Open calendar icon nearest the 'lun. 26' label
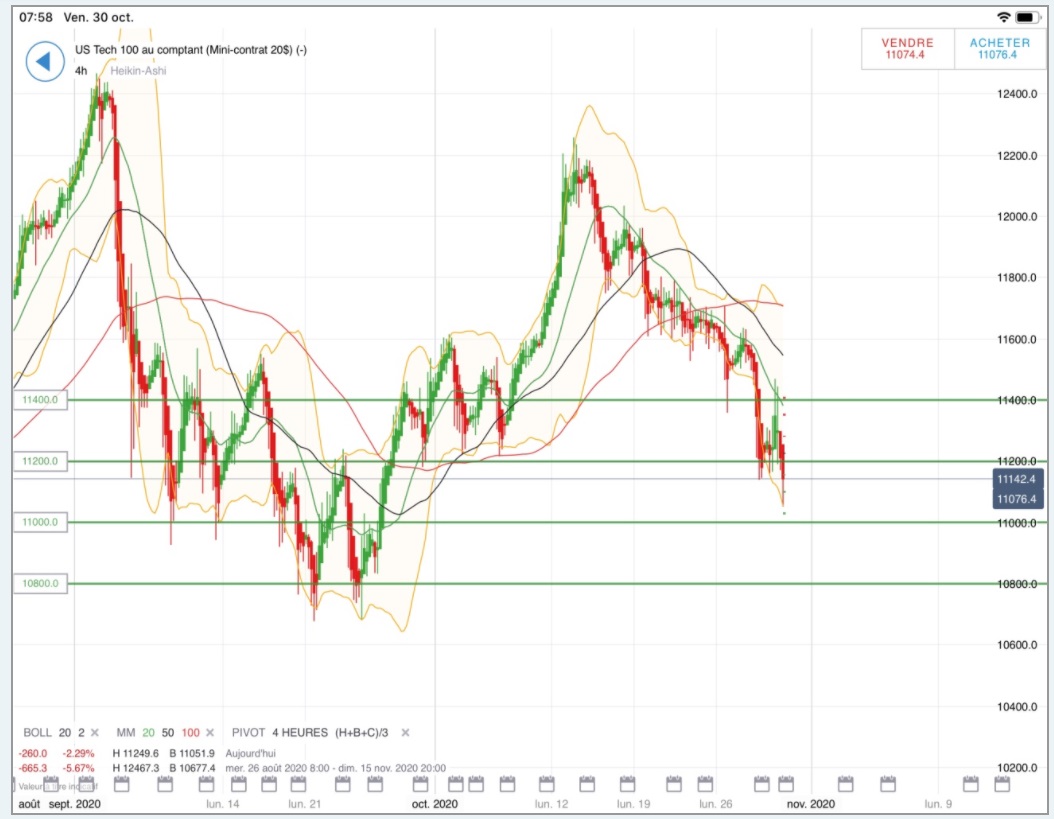 705,784
